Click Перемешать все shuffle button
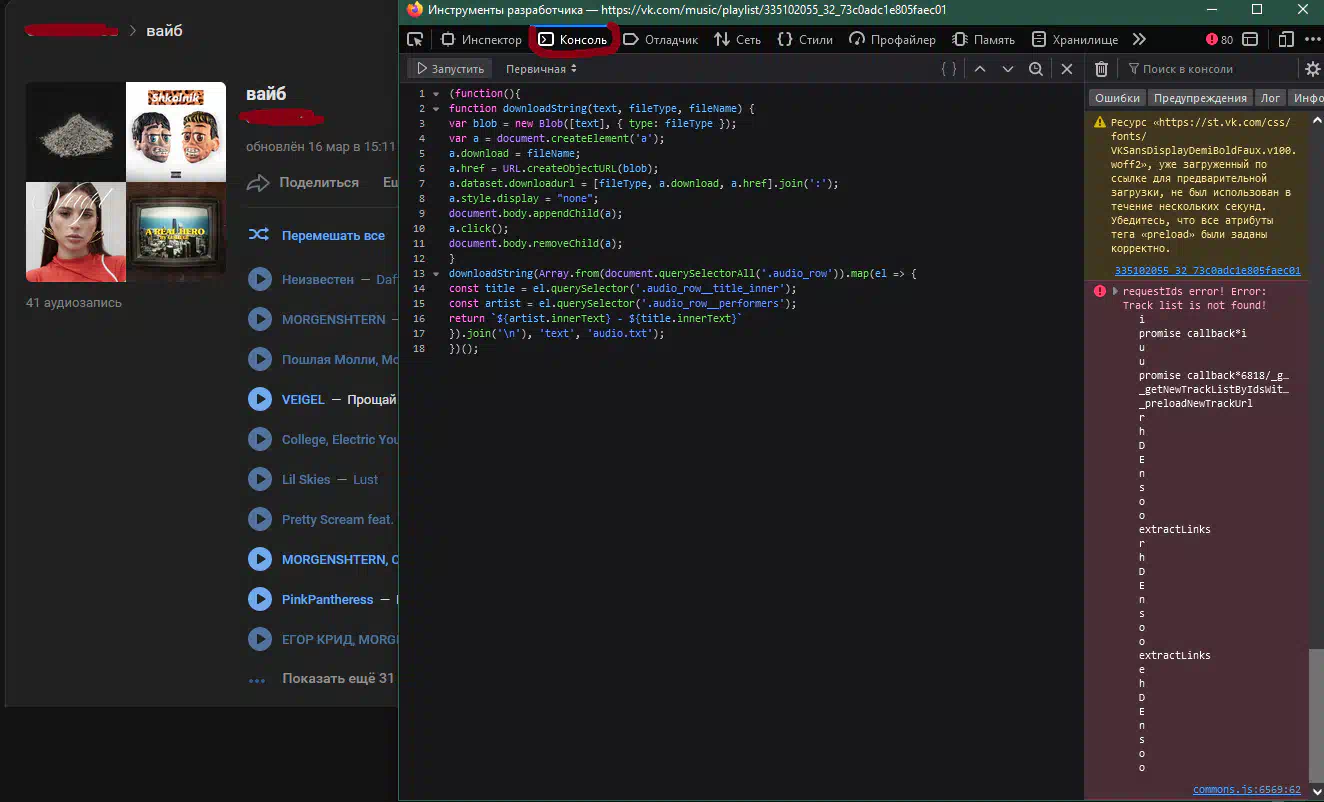The width and height of the screenshot is (1324, 802). (x=333, y=235)
